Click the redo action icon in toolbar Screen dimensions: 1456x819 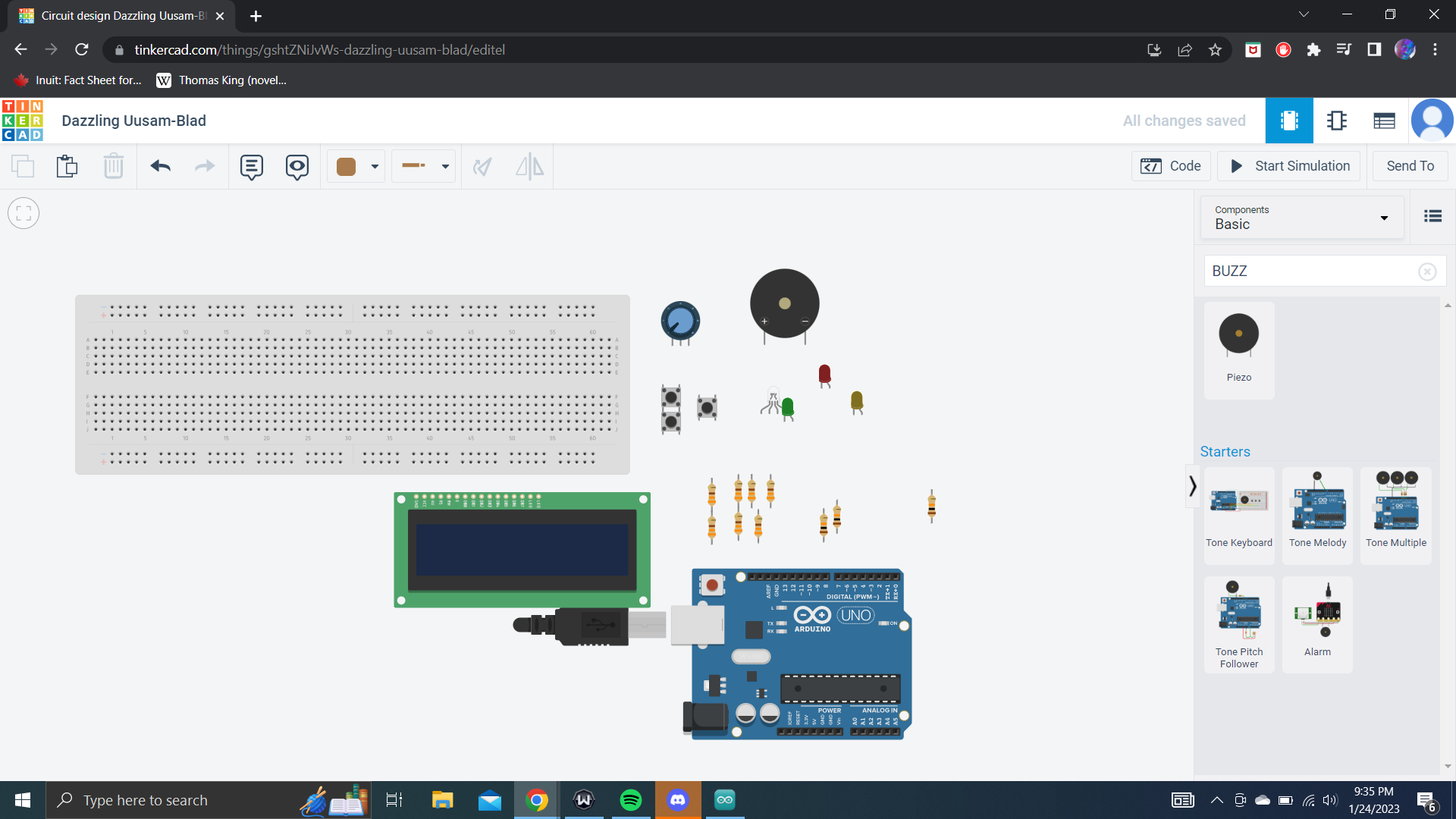coord(204,166)
